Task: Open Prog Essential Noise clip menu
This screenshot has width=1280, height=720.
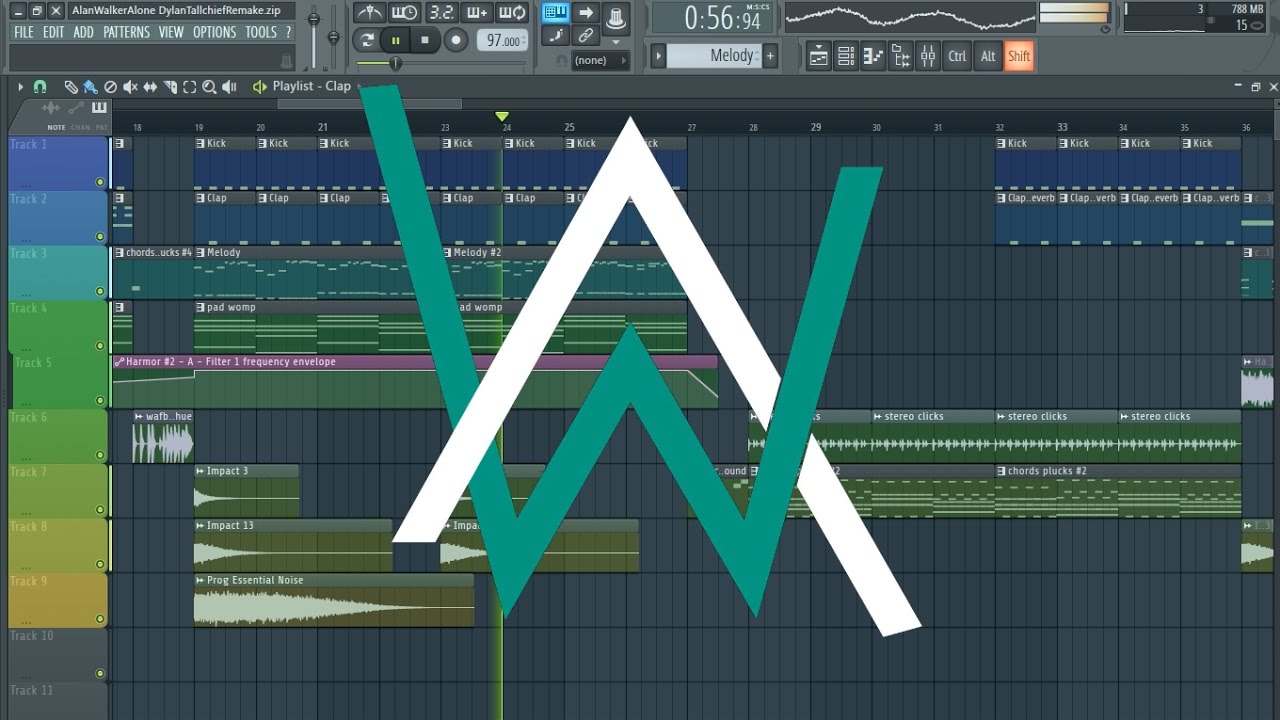Action: click(x=200, y=580)
